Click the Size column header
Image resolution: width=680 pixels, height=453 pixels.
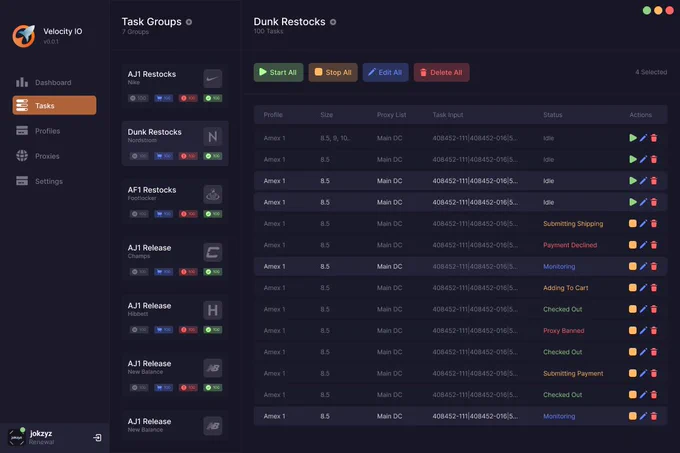coord(327,115)
